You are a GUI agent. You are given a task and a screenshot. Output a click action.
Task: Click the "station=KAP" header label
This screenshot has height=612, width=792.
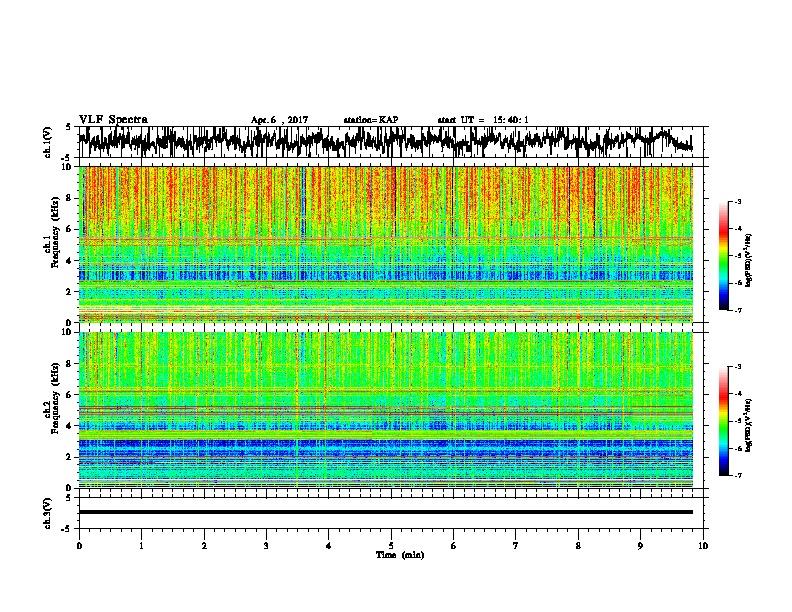tap(371, 120)
